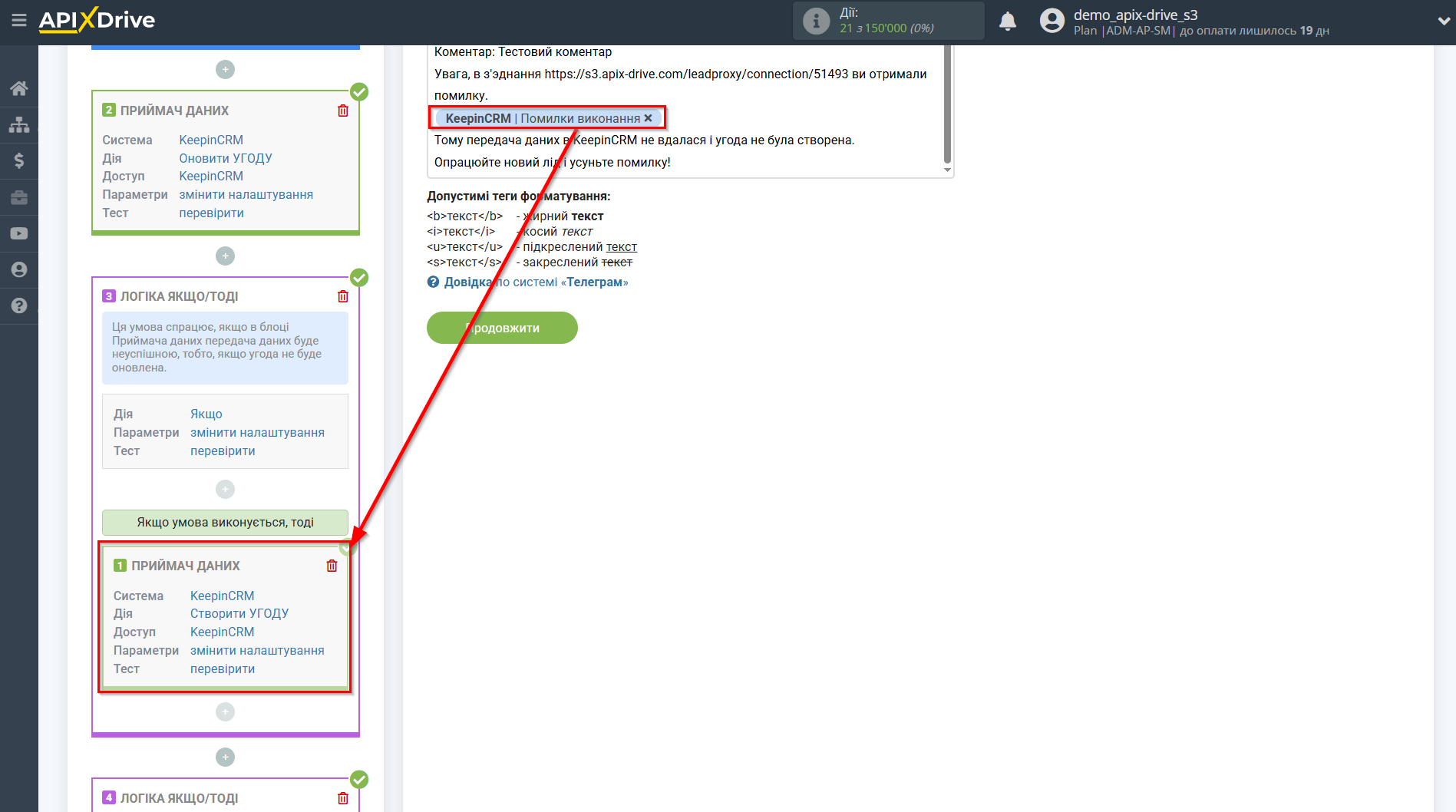
Task: Click plus button above block 4
Action: tap(225, 757)
